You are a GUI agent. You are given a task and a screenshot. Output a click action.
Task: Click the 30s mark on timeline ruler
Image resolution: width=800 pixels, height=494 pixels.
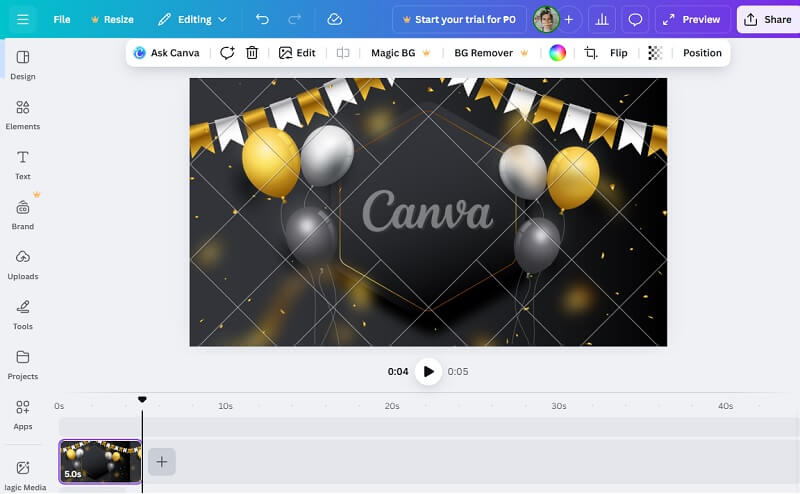559,406
